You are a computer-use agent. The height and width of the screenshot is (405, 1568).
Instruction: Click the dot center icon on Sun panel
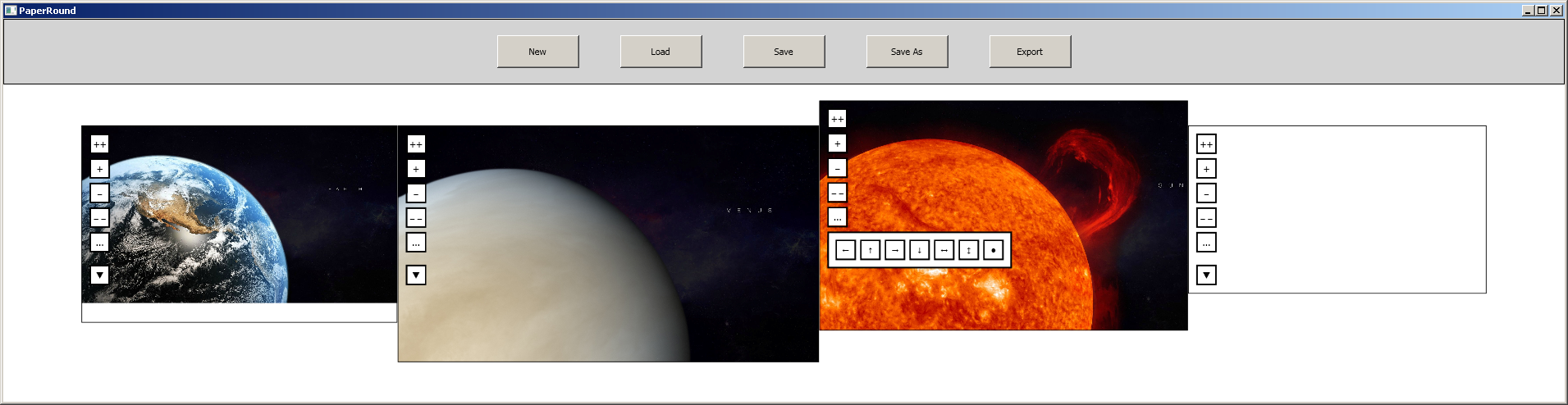(x=993, y=250)
